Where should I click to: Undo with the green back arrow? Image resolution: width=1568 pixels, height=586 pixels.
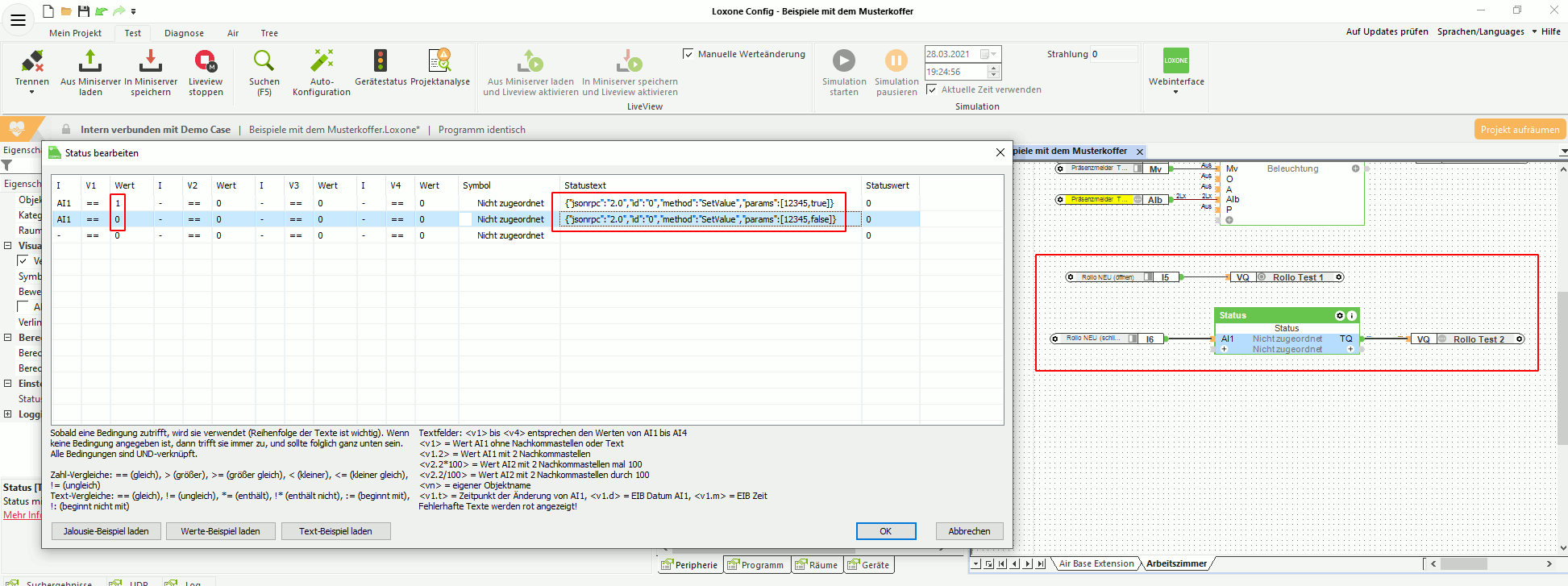[x=102, y=11]
